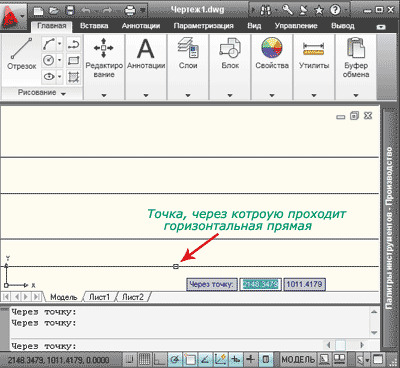This screenshot has height=368, width=400.
Task: Open quick access toolbar customize dropdown
Action: (143, 11)
